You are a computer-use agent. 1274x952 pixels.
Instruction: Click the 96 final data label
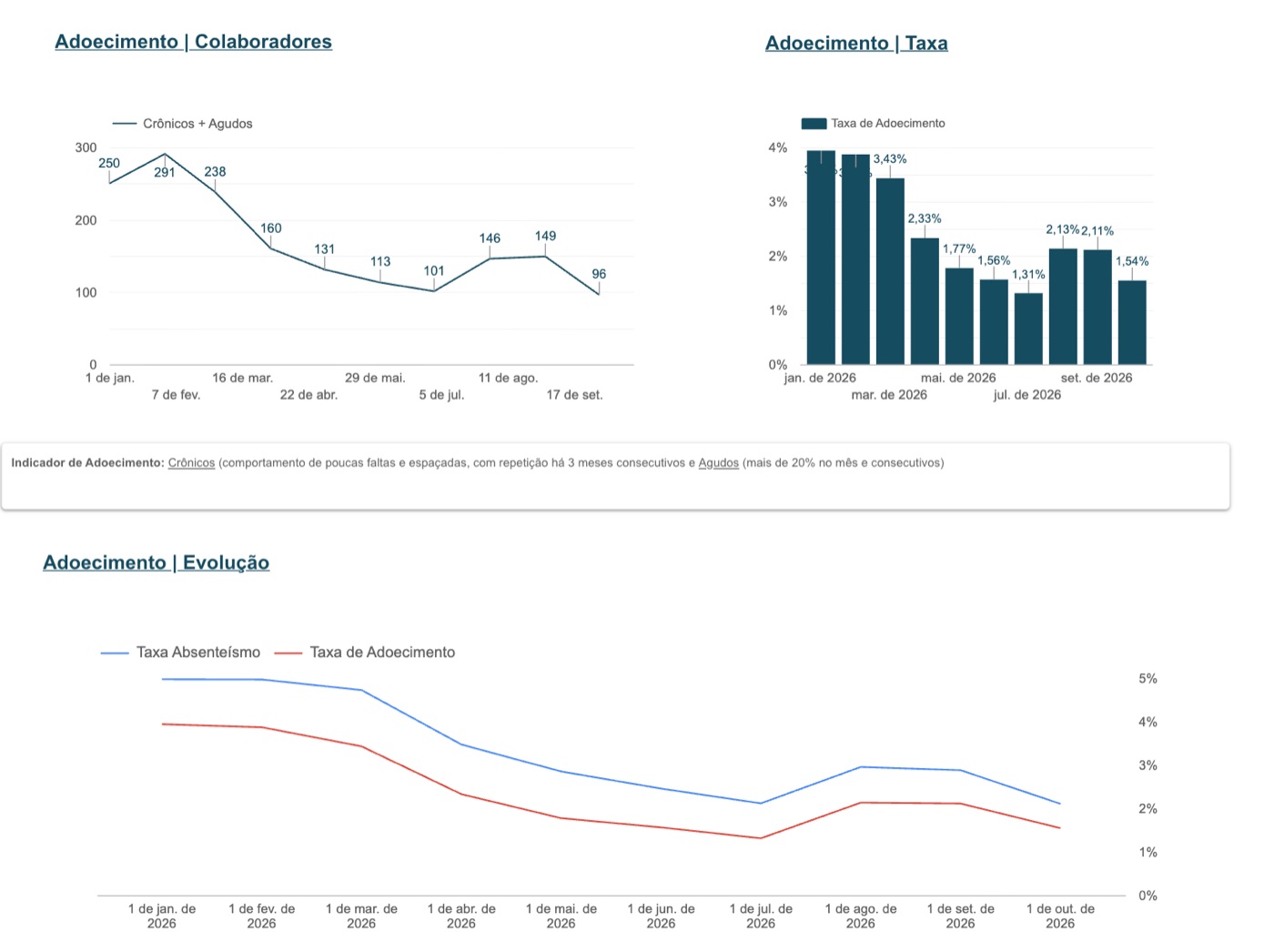coord(599,274)
